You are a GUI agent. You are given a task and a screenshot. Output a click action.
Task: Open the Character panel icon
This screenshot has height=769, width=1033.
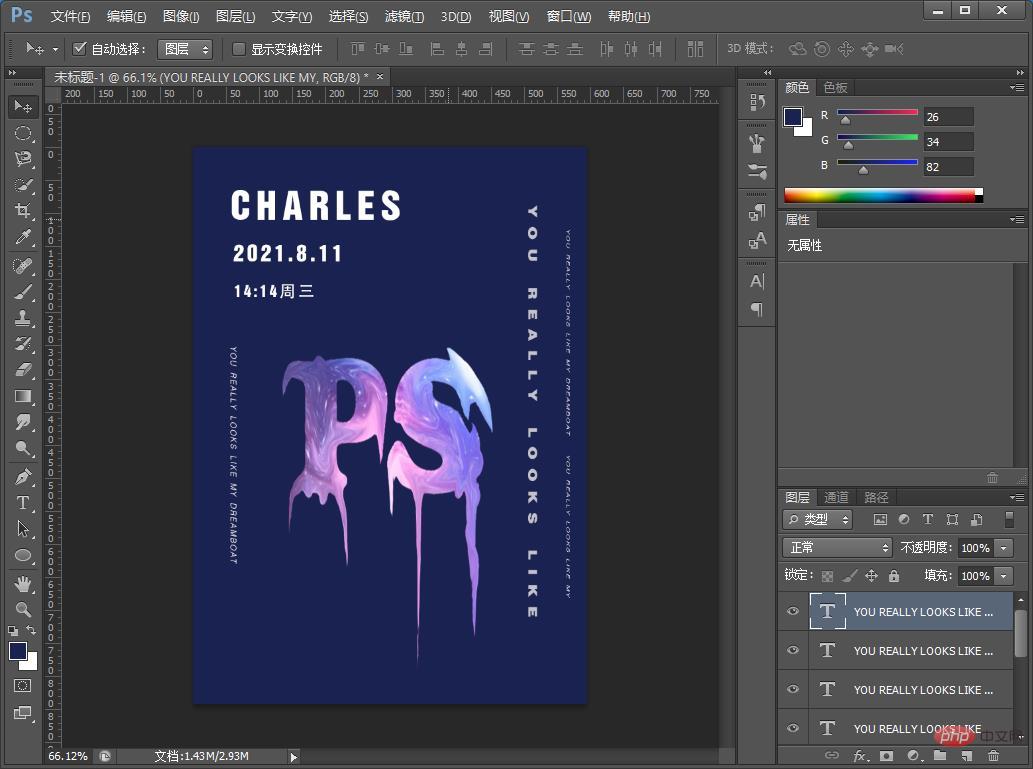point(757,281)
